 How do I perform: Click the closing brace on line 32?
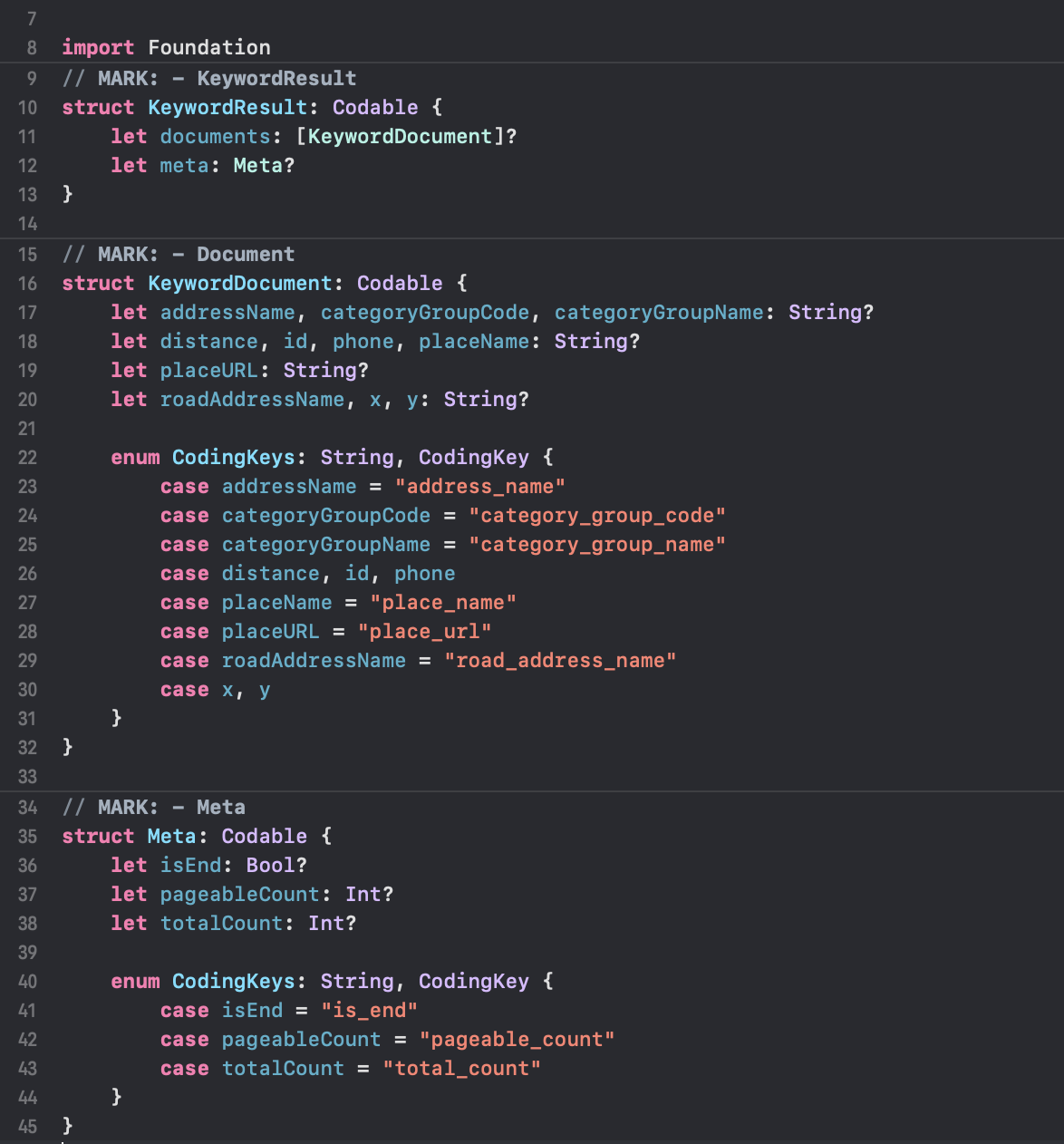(x=67, y=747)
